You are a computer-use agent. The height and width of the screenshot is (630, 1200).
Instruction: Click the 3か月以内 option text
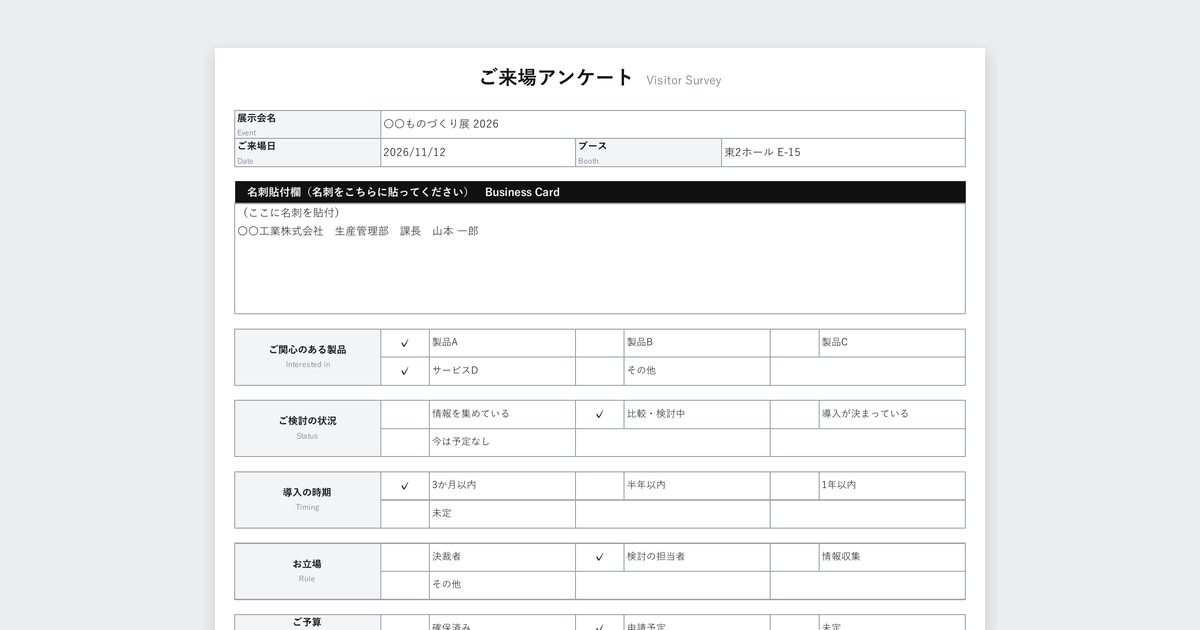454,485
